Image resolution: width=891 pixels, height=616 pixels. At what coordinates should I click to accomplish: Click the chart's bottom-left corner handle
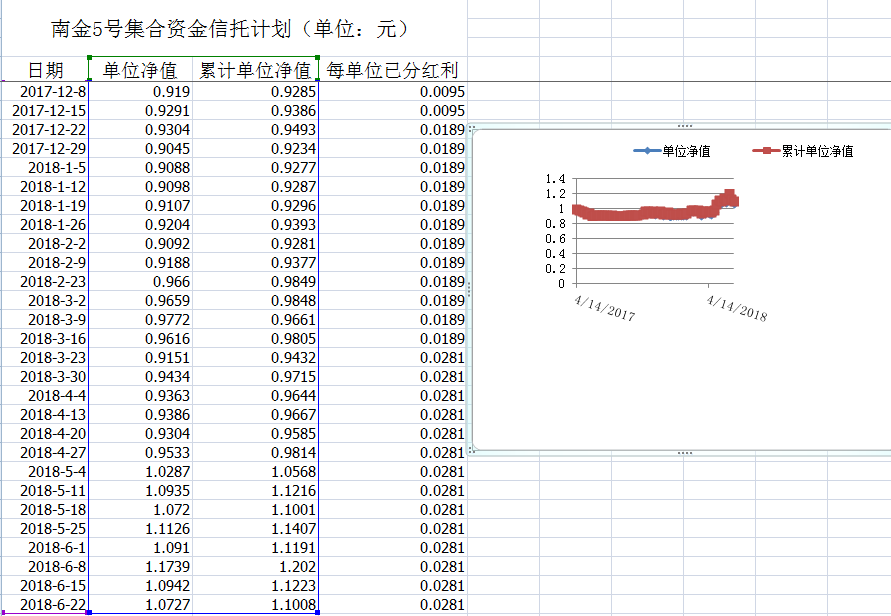click(x=470, y=452)
